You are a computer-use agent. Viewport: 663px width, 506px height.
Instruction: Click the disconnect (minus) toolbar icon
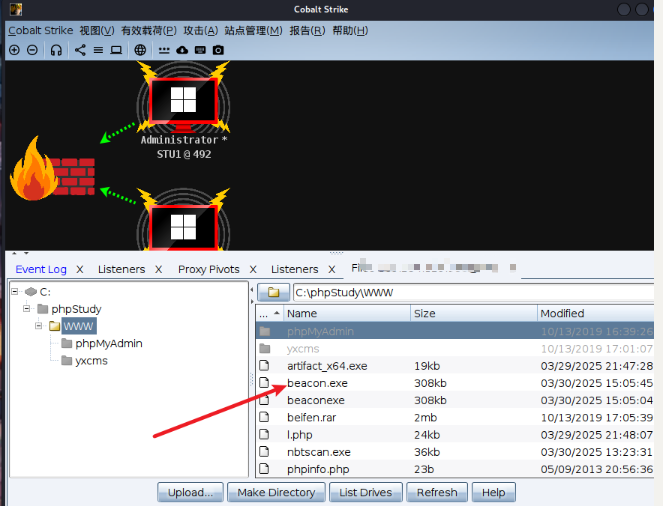pos(32,50)
